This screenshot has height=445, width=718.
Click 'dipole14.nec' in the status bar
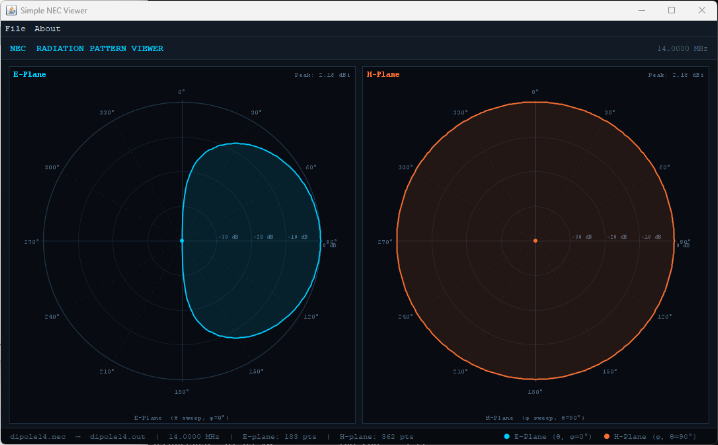(38, 436)
